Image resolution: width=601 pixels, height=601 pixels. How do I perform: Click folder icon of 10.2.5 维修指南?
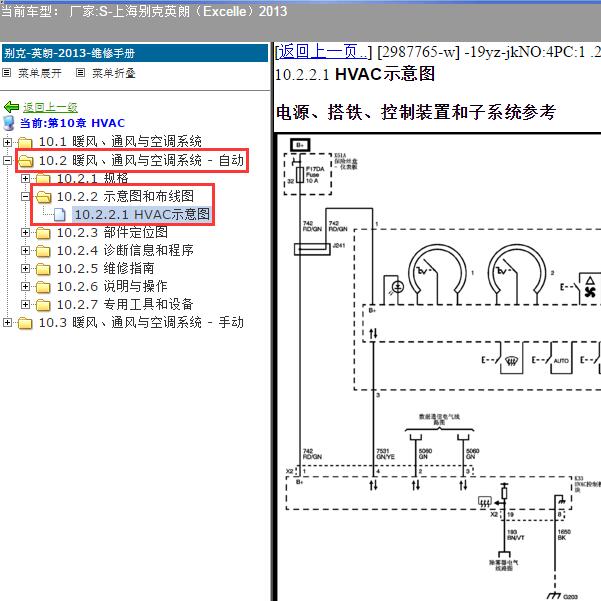coord(43,269)
